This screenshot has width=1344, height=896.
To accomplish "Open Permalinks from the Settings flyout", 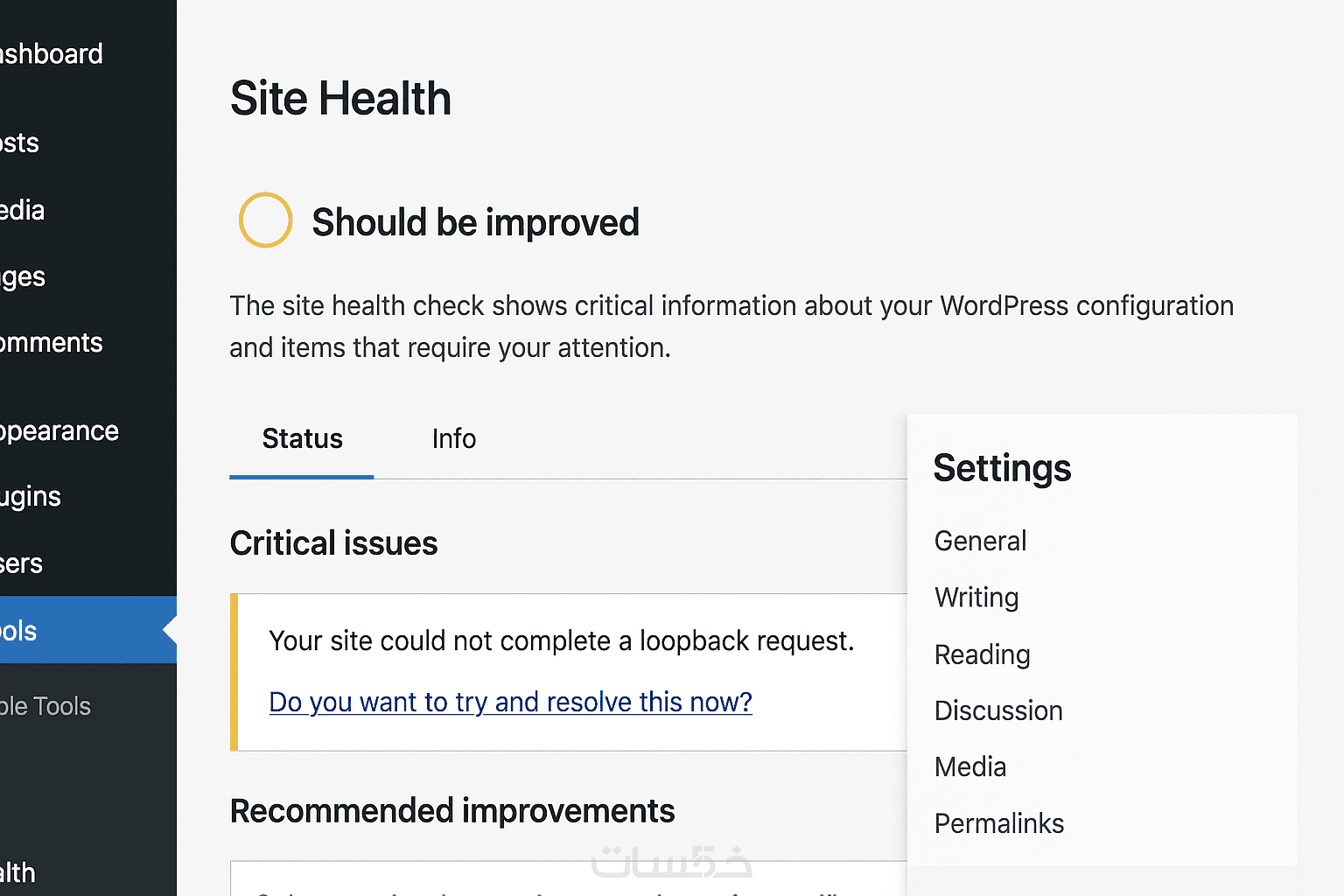I will pyautogui.click(x=999, y=823).
